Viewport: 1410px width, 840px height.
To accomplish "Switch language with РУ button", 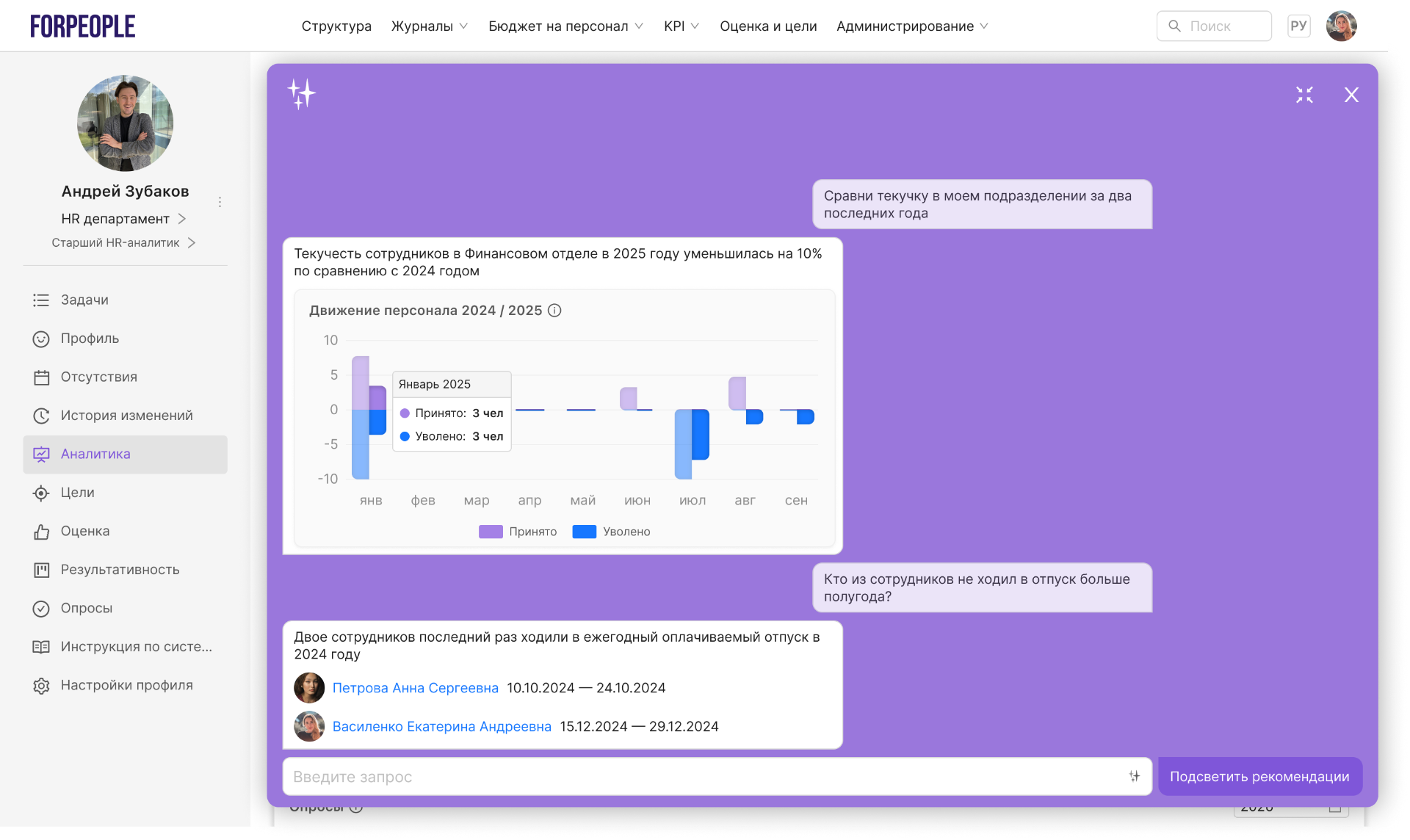I will point(1298,26).
